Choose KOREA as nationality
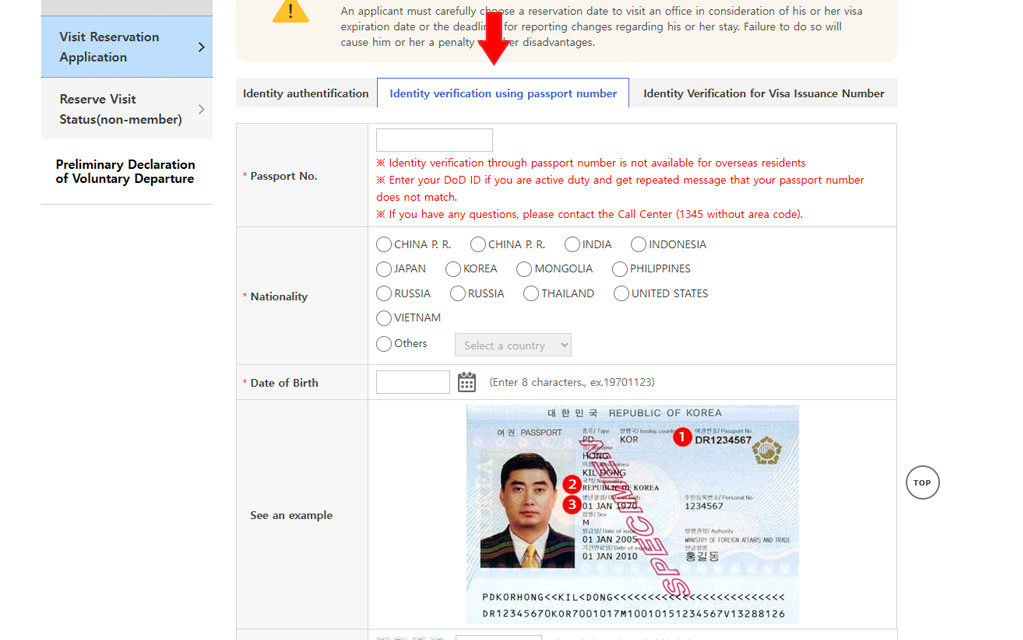 point(453,269)
